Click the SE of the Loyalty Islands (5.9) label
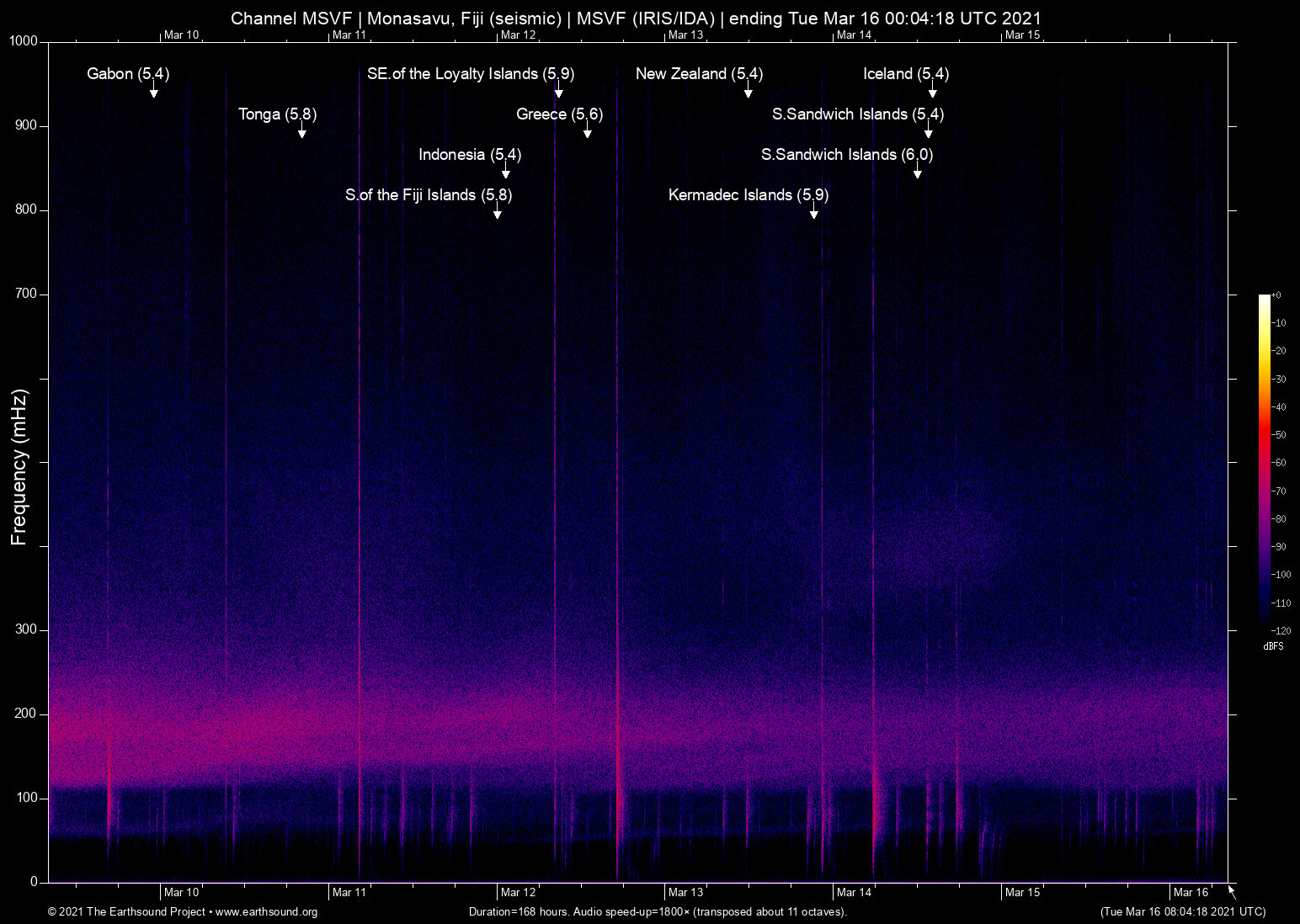This screenshot has width=1300, height=924. 470,74
